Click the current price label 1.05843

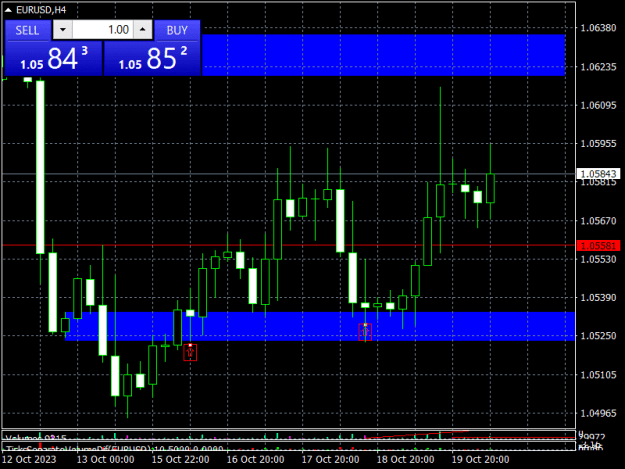pyautogui.click(x=598, y=174)
